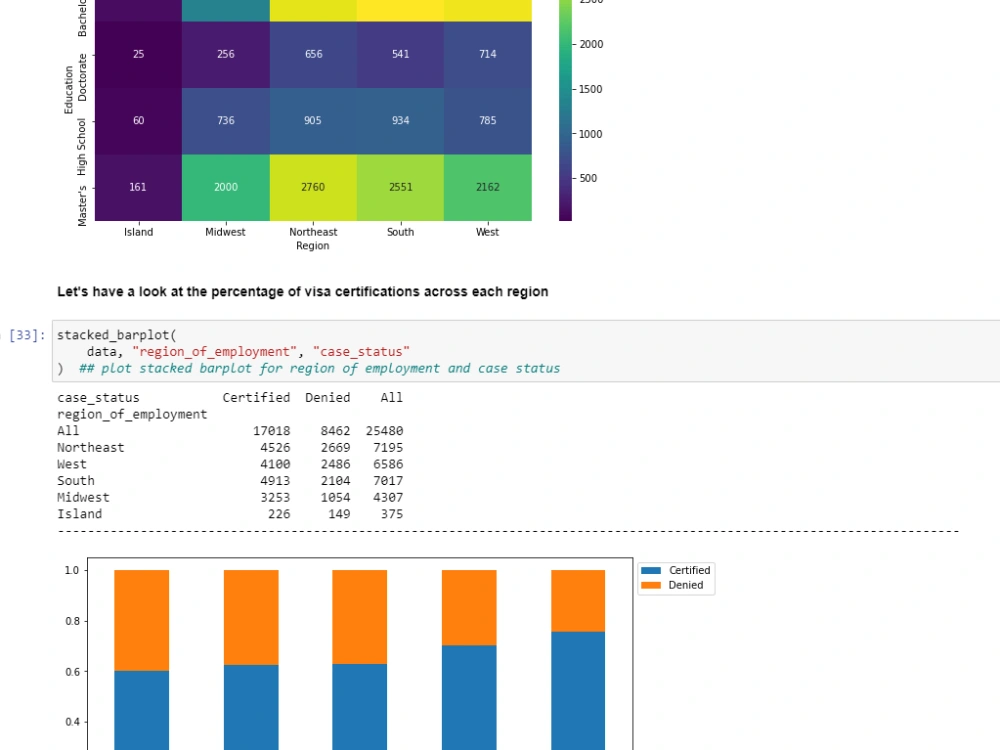Click the markdown heading about visa certifications
The width and height of the screenshot is (1000, 750).
click(x=303, y=291)
